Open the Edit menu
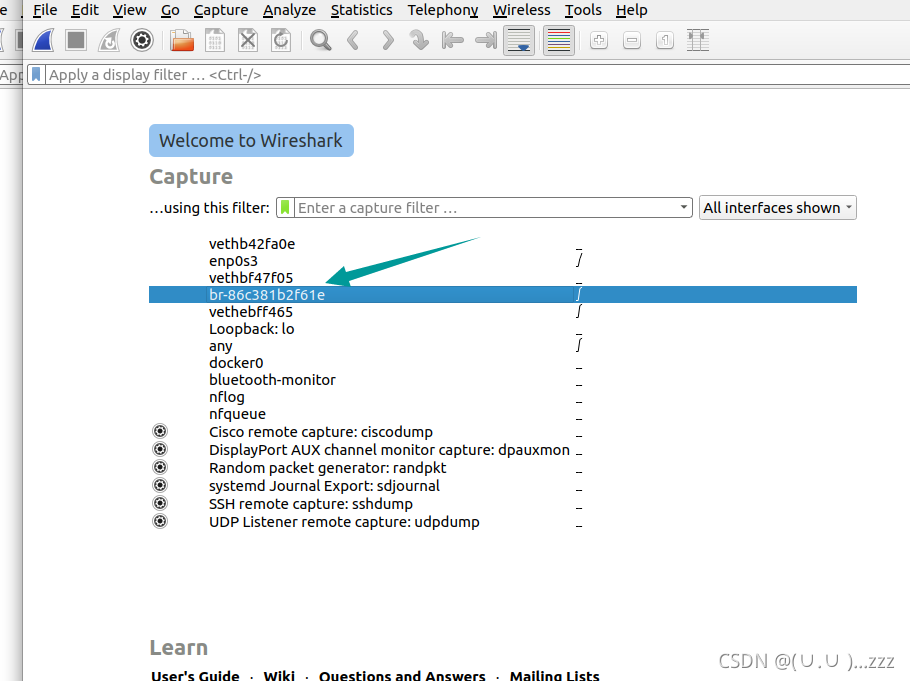The width and height of the screenshot is (910, 681). click(x=85, y=10)
